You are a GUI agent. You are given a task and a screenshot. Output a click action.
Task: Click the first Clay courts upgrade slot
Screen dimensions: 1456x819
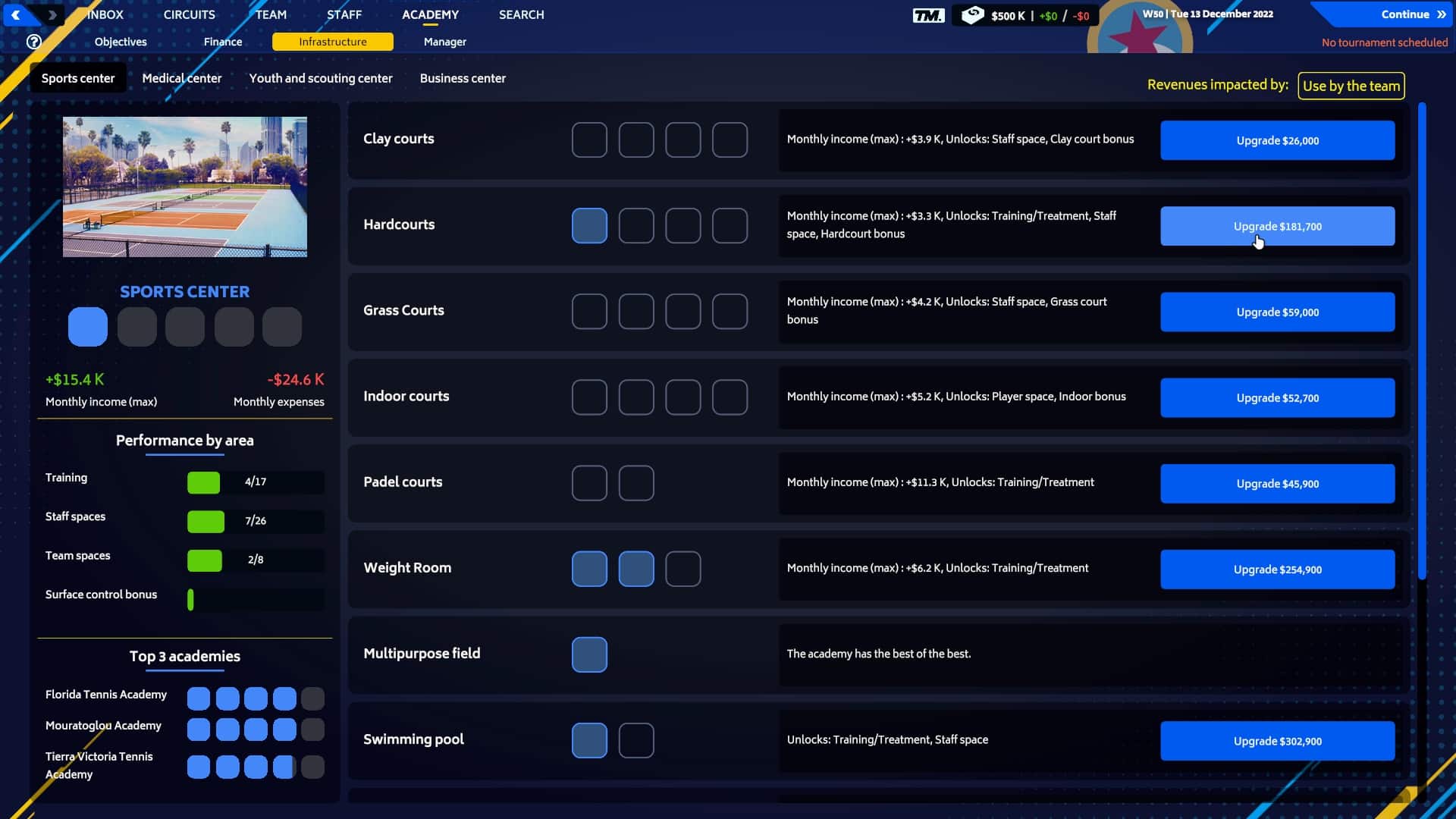coord(589,139)
